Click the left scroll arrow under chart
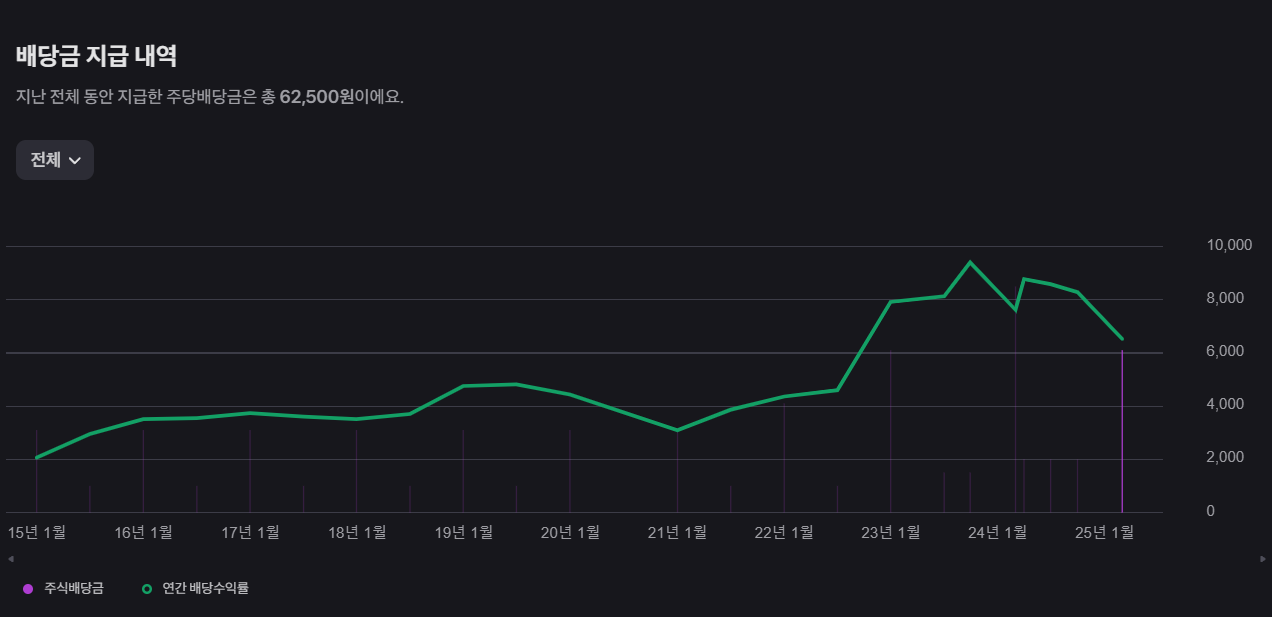This screenshot has width=1272, height=617. tap(10, 558)
